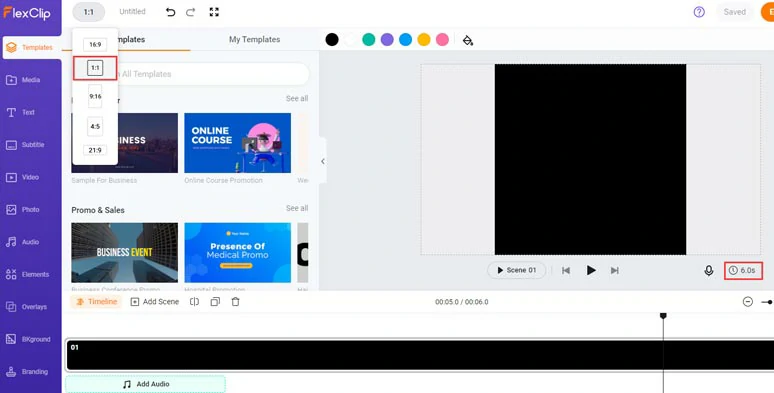Open the Elements sidebar panel
774x393 pixels.
[x=28, y=274]
